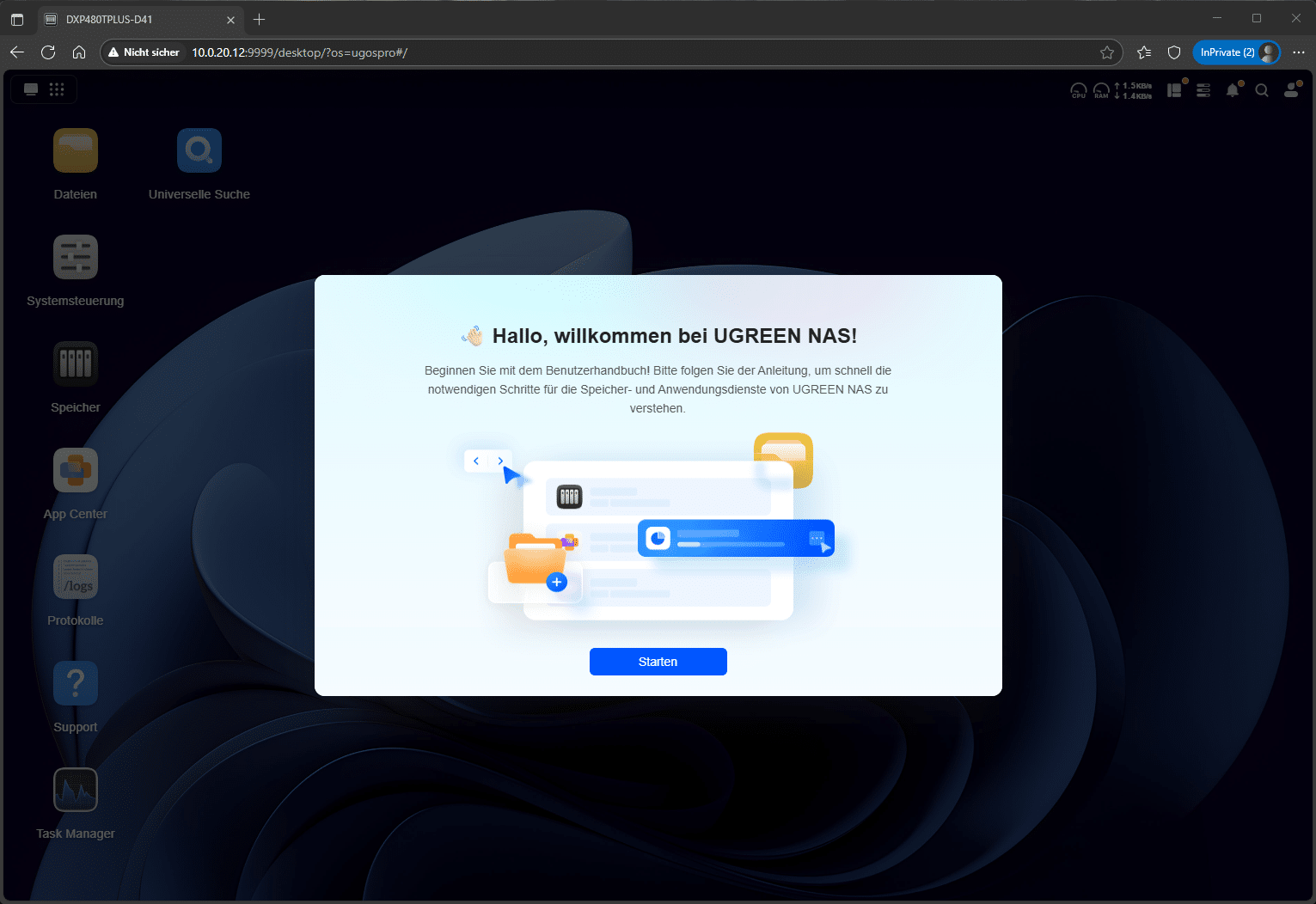The width and height of the screenshot is (1316, 904).
Task: Launch the App Center icon
Action: click(76, 471)
